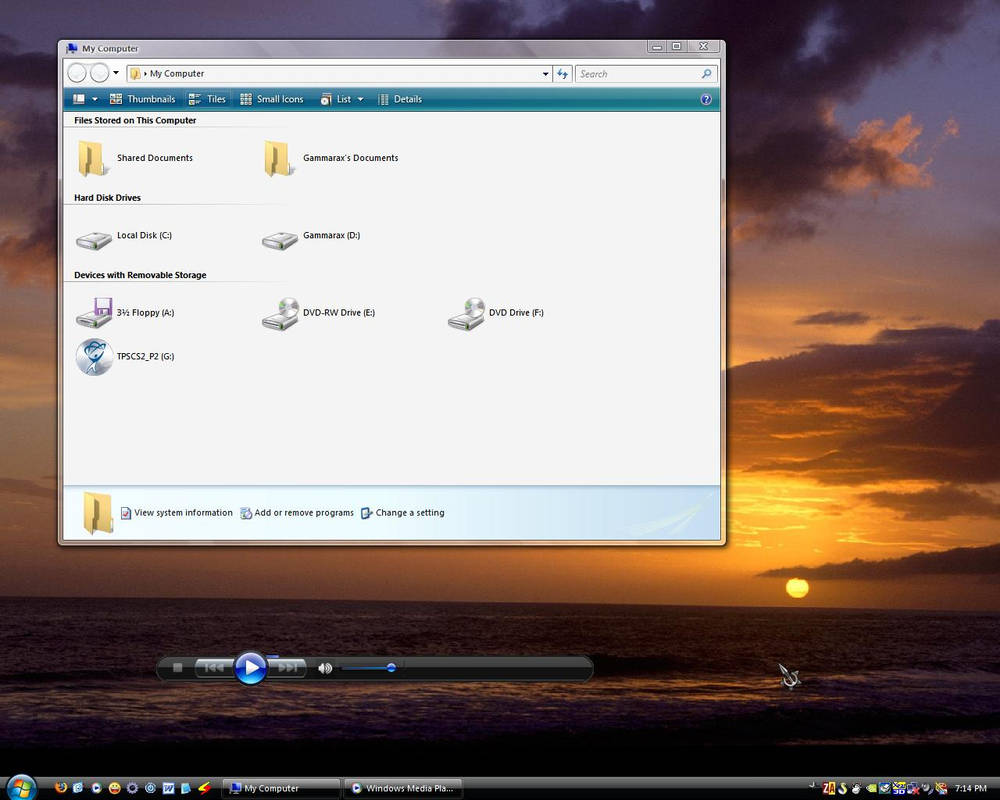
Task: Click the Forward navigation button
Action: [99, 73]
